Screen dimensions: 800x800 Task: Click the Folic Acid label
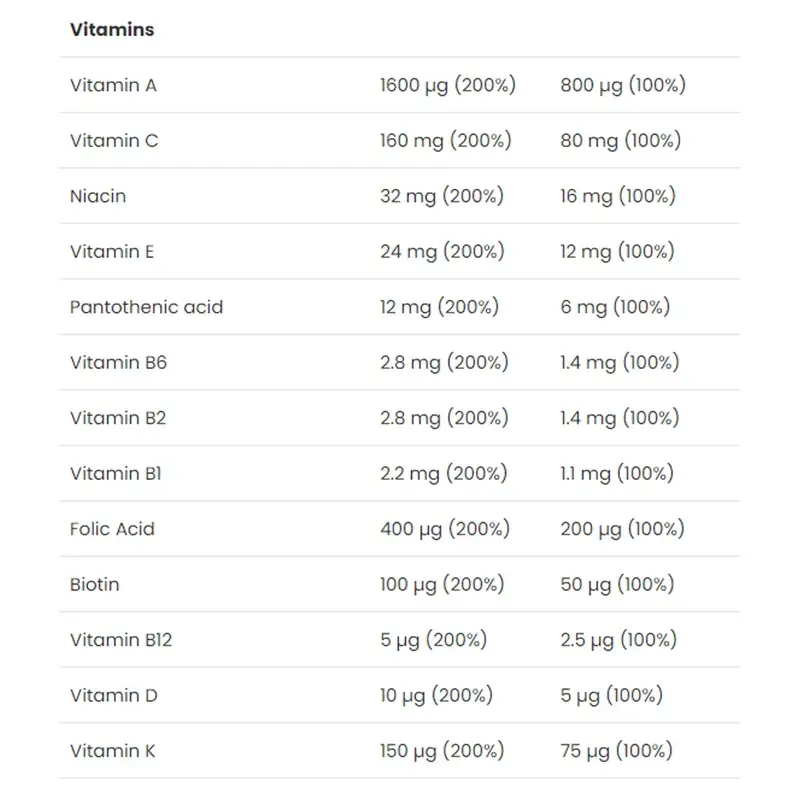112,529
